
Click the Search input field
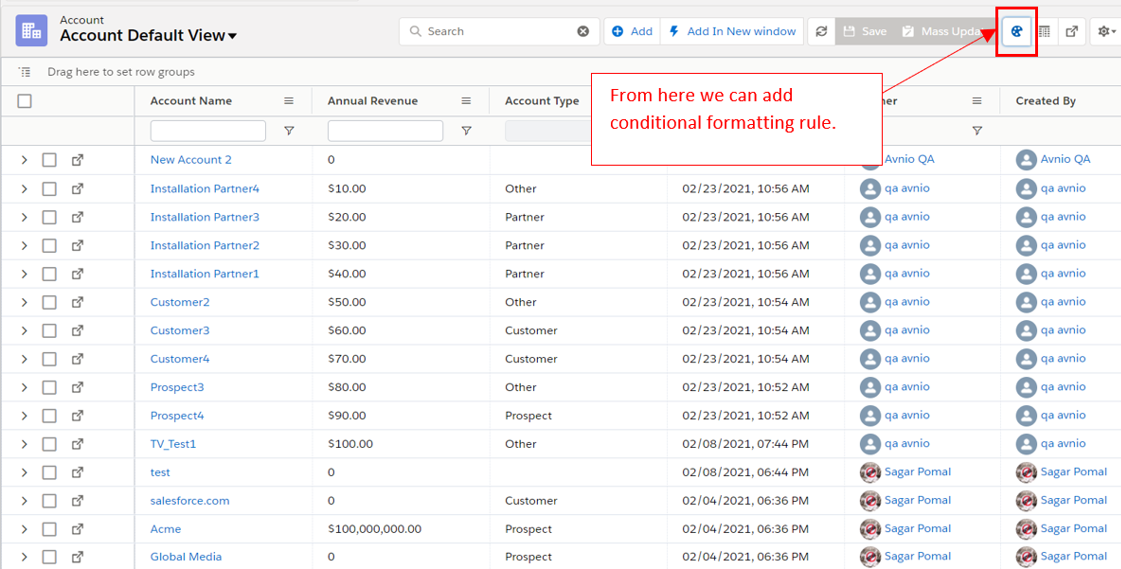pyautogui.click(x=495, y=32)
